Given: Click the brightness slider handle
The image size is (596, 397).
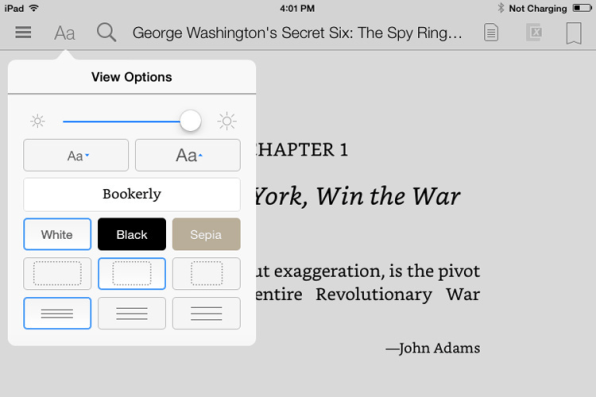Looking at the screenshot, I should point(190,121).
